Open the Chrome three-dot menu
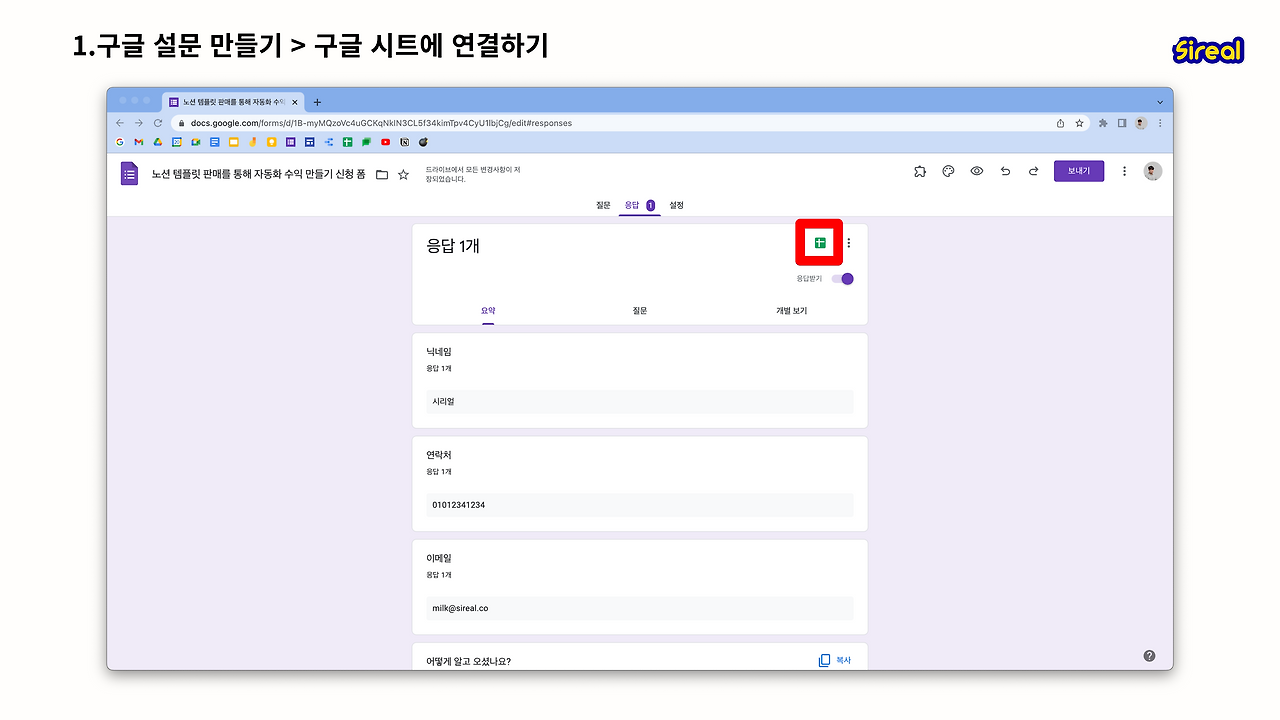The height and width of the screenshot is (720, 1280). [1160, 123]
